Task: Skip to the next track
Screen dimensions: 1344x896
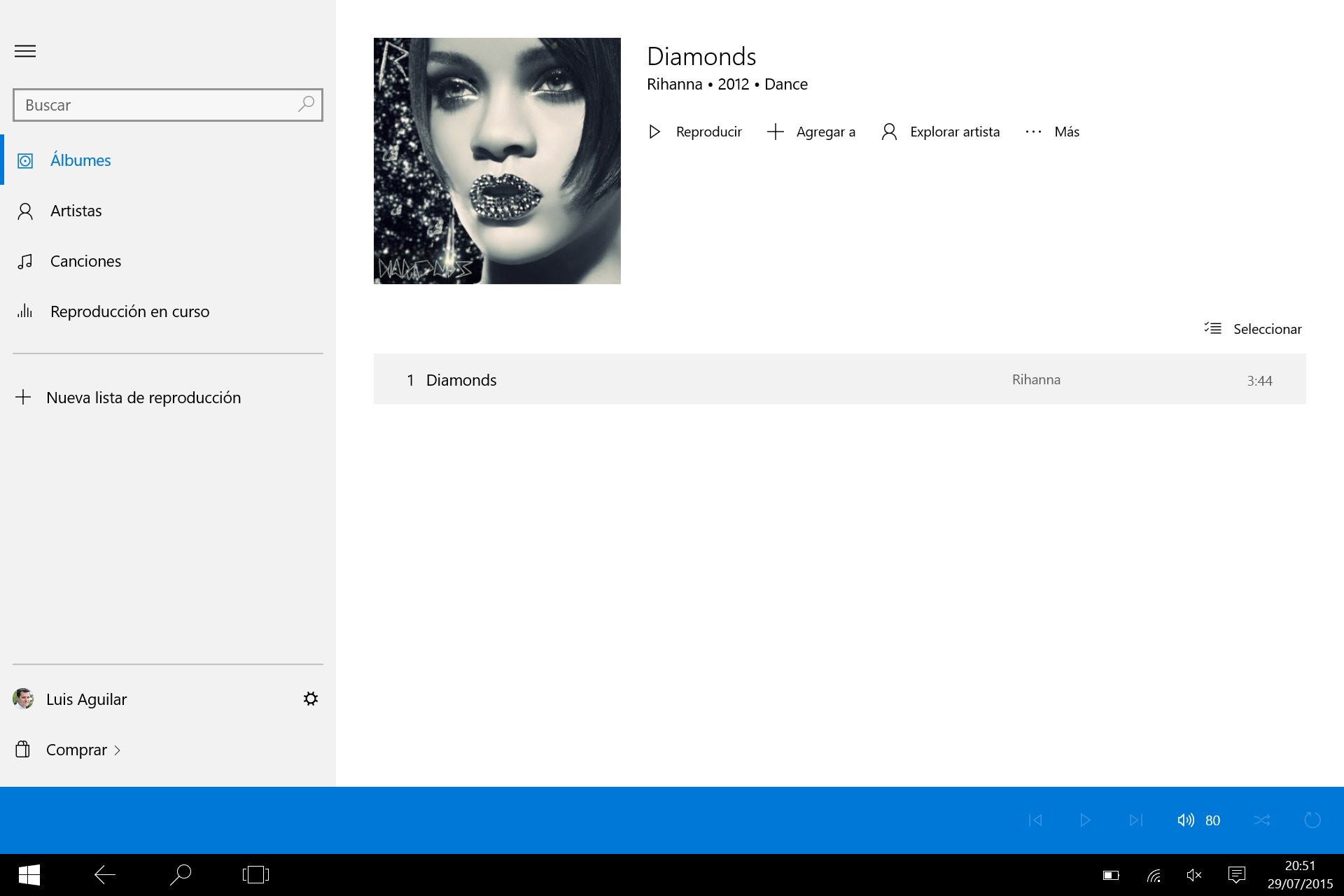Action: click(x=1135, y=820)
